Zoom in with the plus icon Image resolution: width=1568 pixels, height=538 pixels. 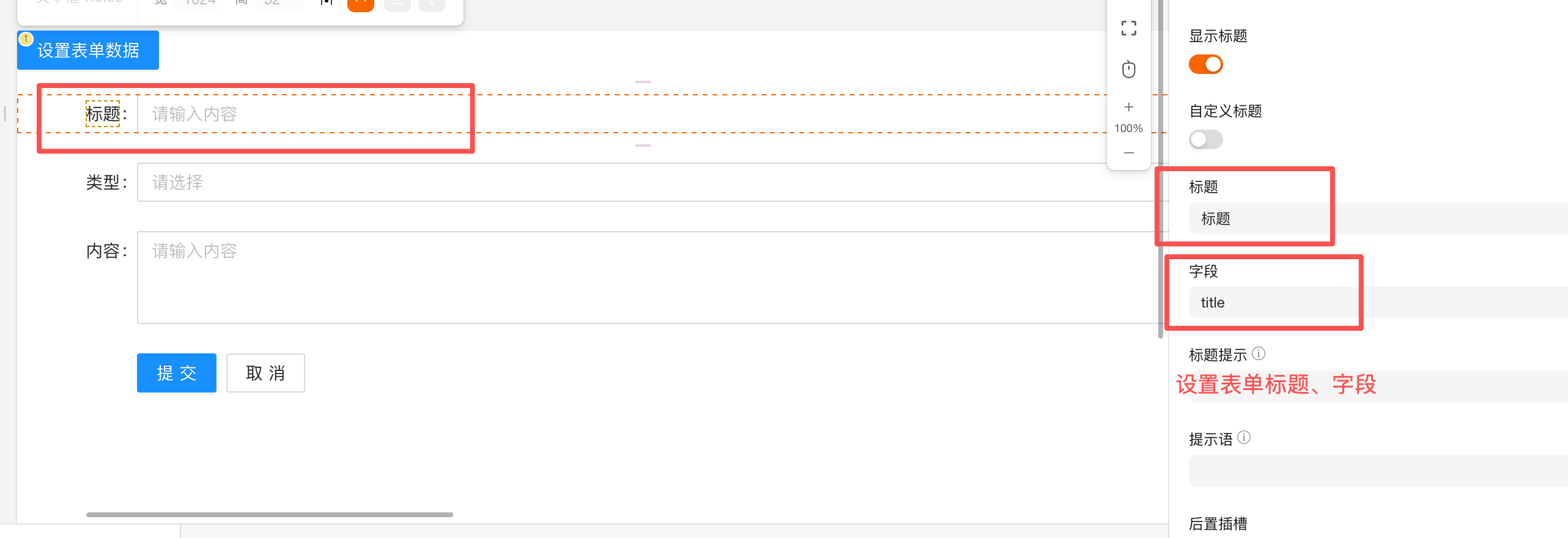click(1128, 106)
